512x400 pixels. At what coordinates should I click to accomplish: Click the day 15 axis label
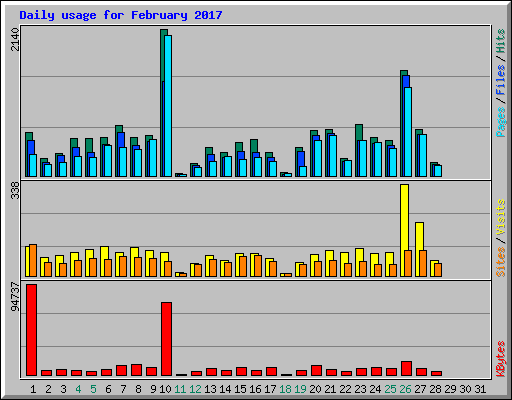[240, 389]
